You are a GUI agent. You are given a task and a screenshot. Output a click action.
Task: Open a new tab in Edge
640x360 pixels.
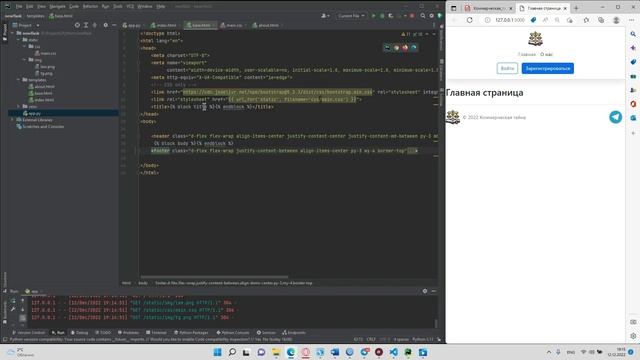pyautogui.click(x=576, y=8)
